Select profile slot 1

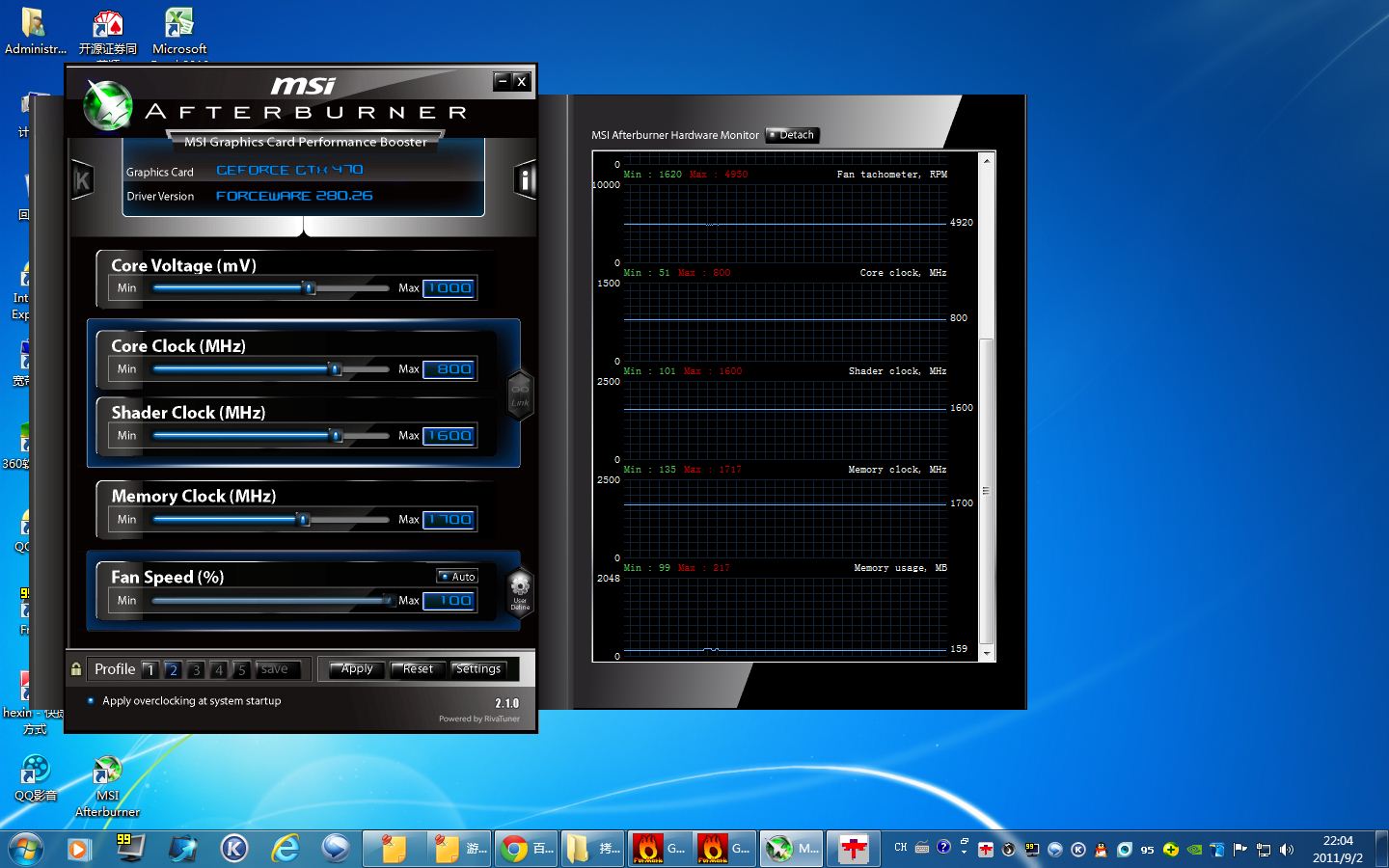click(x=150, y=669)
